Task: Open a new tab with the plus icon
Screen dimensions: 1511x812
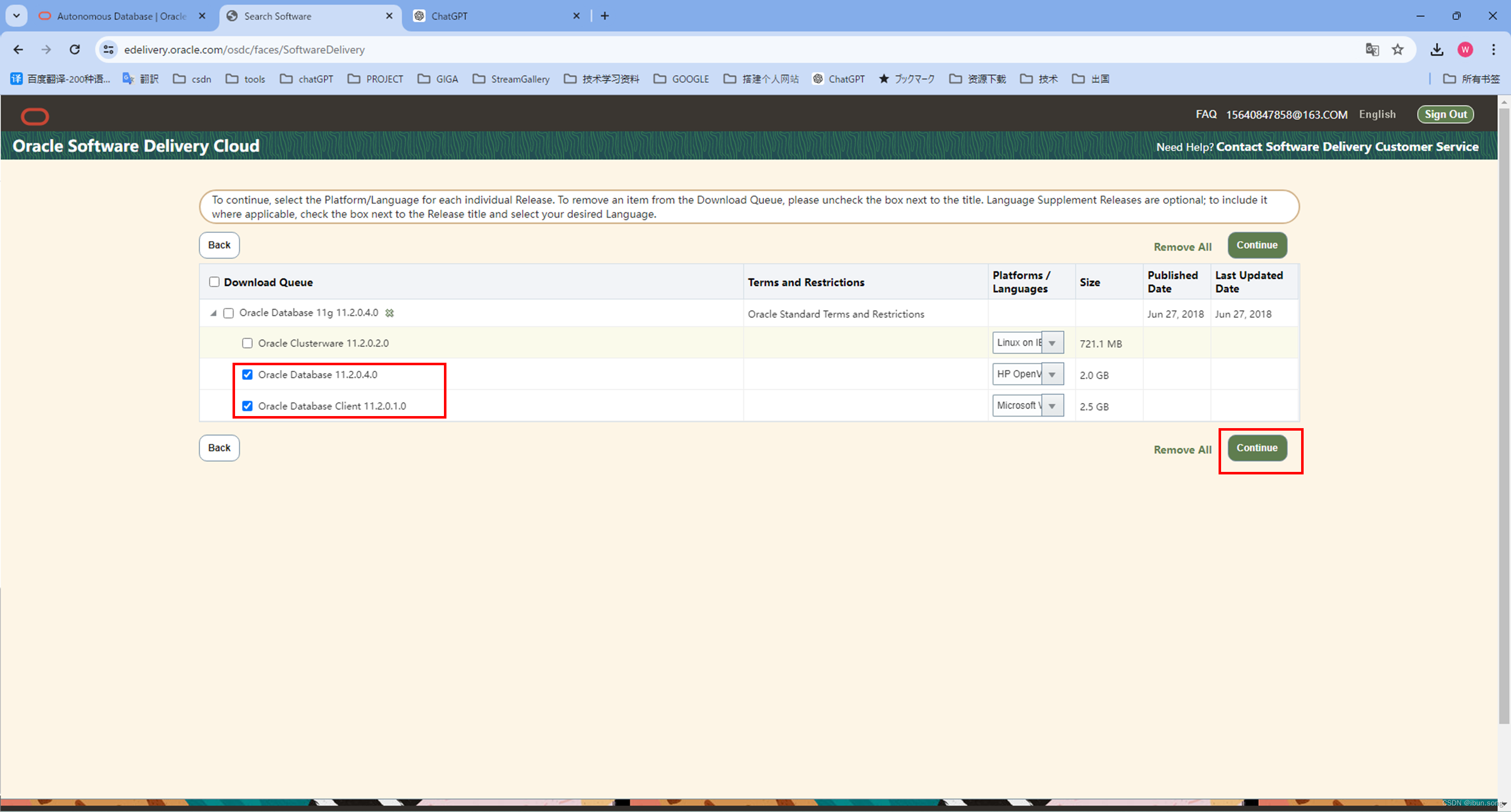Action: (x=605, y=16)
